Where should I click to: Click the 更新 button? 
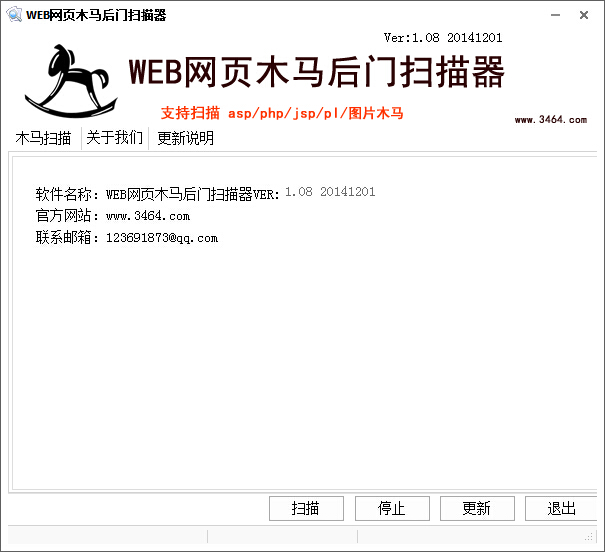point(477,508)
